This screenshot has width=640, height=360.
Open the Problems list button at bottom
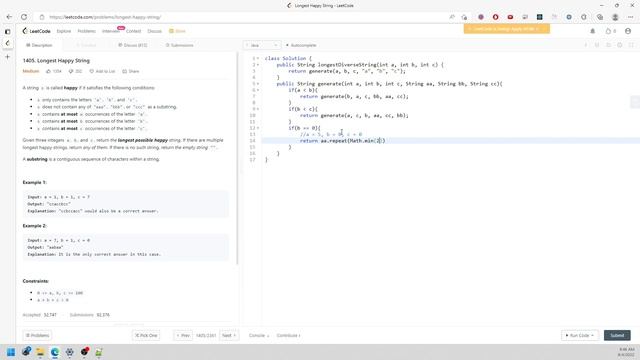37,336
